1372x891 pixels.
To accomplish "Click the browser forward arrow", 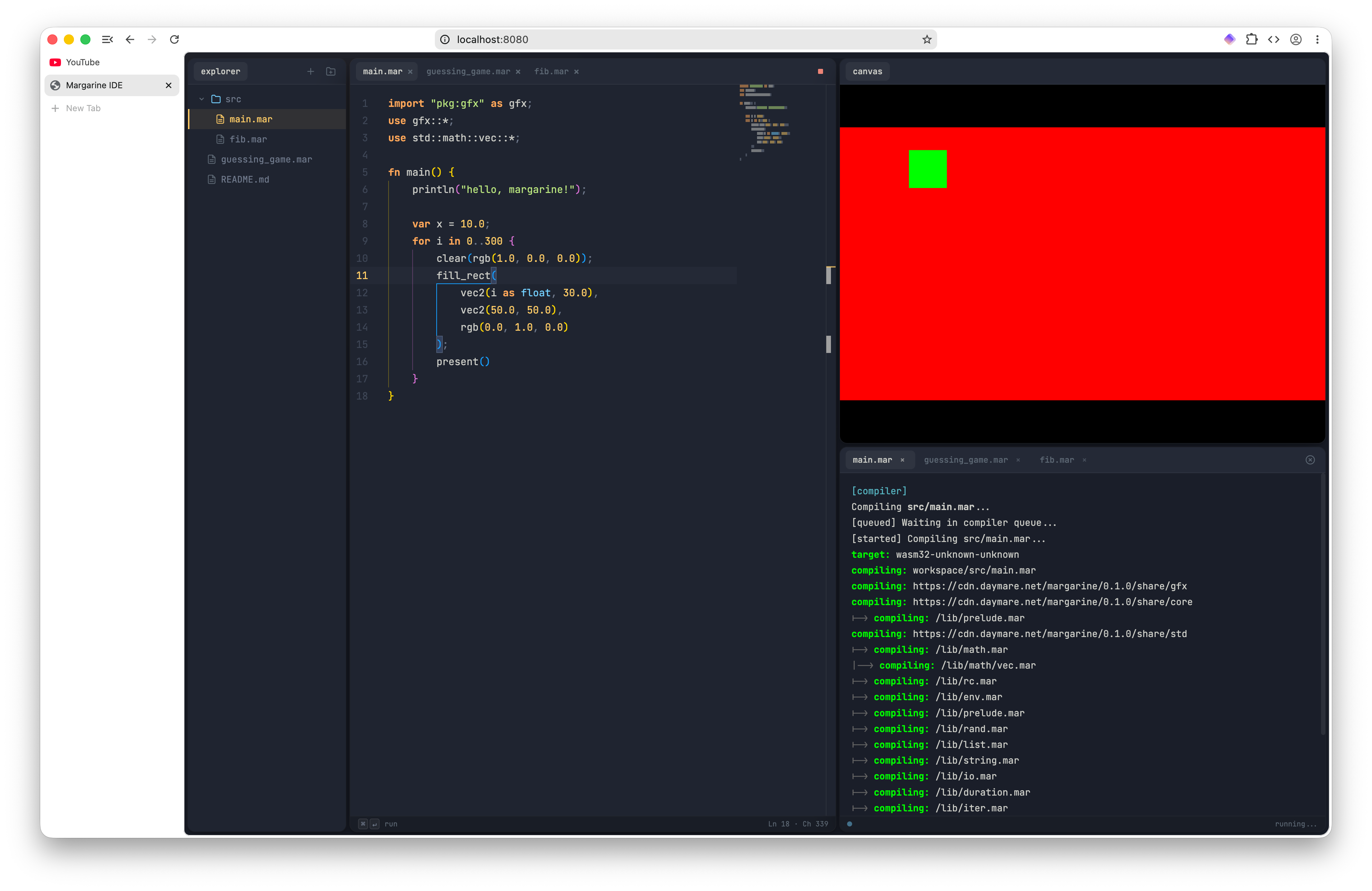I will coord(152,39).
